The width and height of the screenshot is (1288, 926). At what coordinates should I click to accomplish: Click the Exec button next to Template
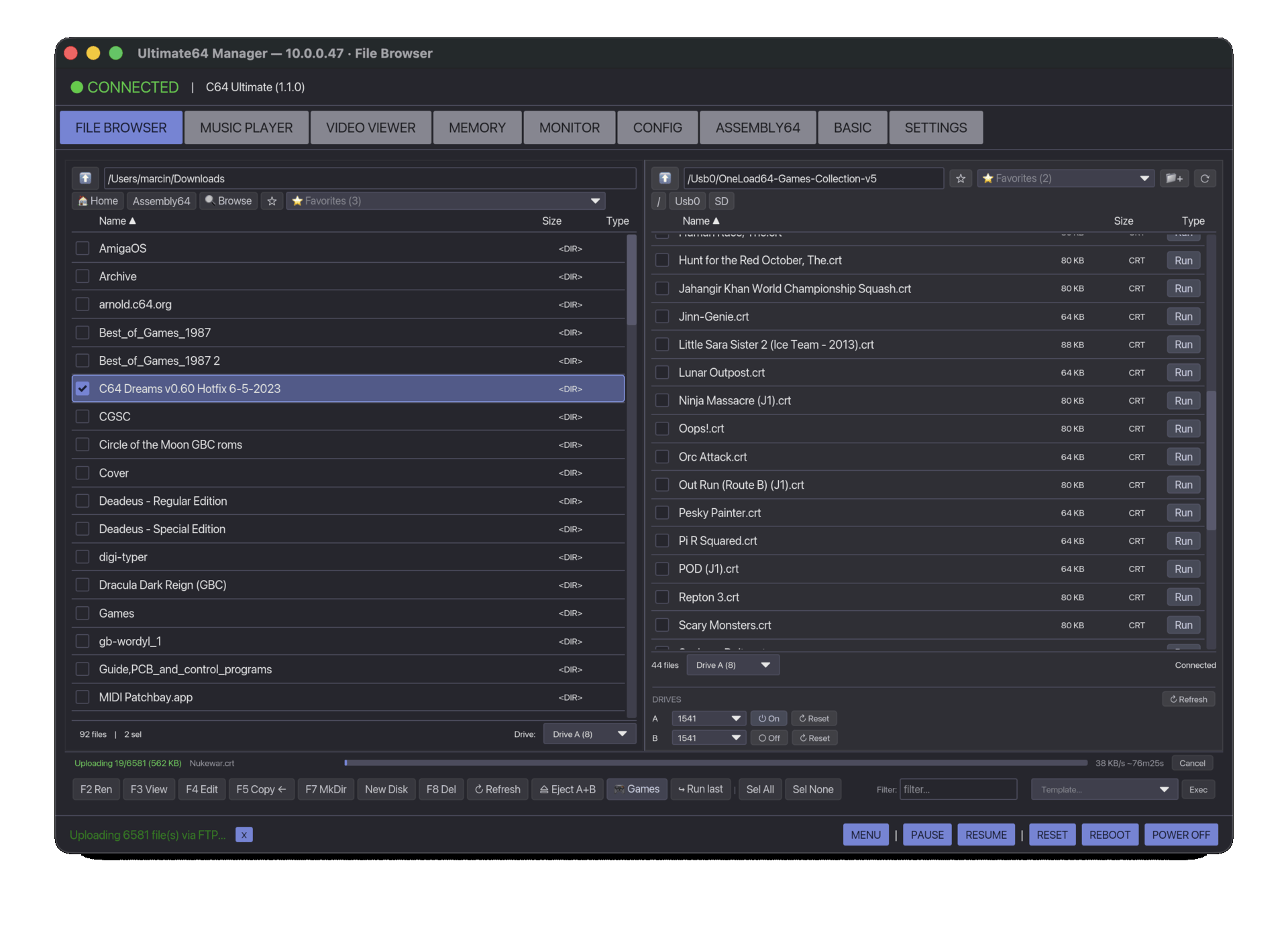pos(1198,789)
